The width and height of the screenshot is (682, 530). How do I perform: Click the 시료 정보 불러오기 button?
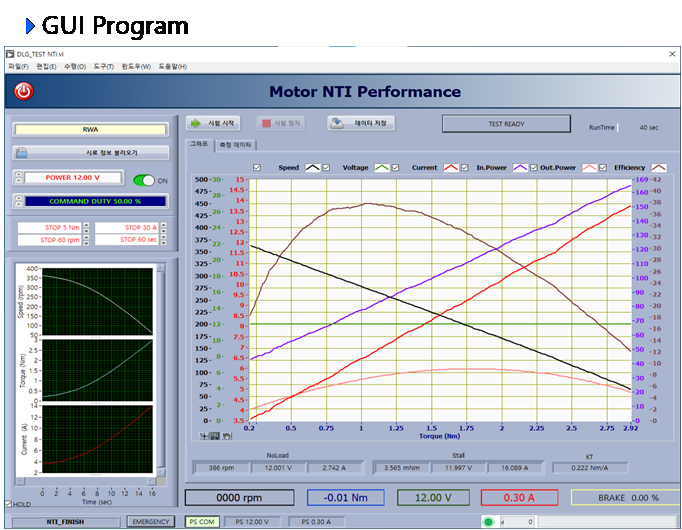tap(90, 153)
